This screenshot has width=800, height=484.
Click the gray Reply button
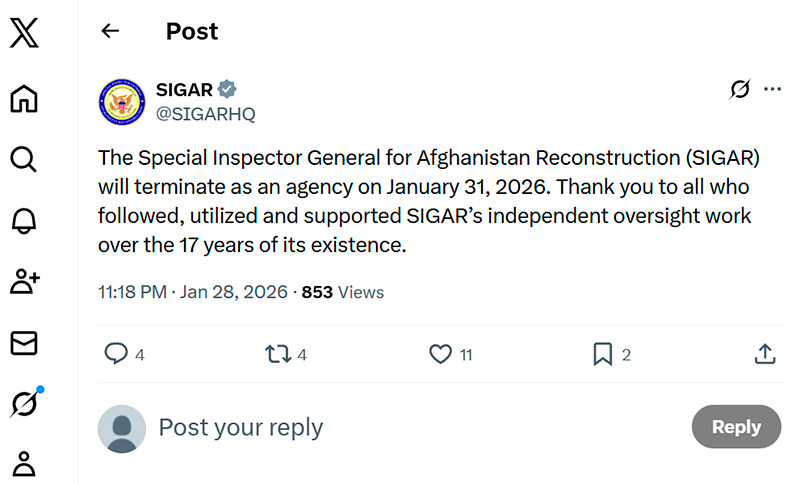pyautogui.click(x=736, y=427)
